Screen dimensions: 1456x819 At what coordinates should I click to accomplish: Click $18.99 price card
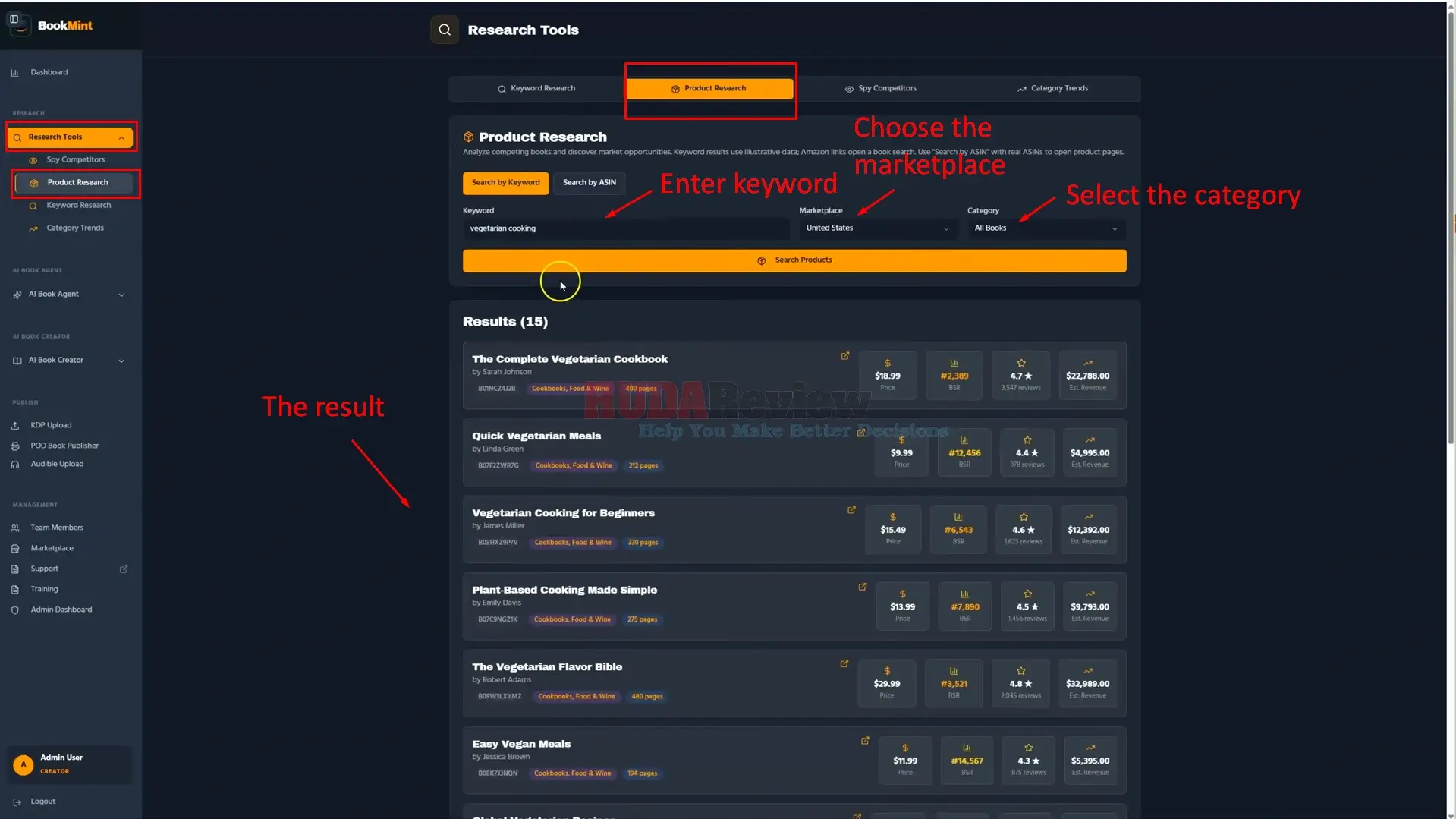point(887,375)
